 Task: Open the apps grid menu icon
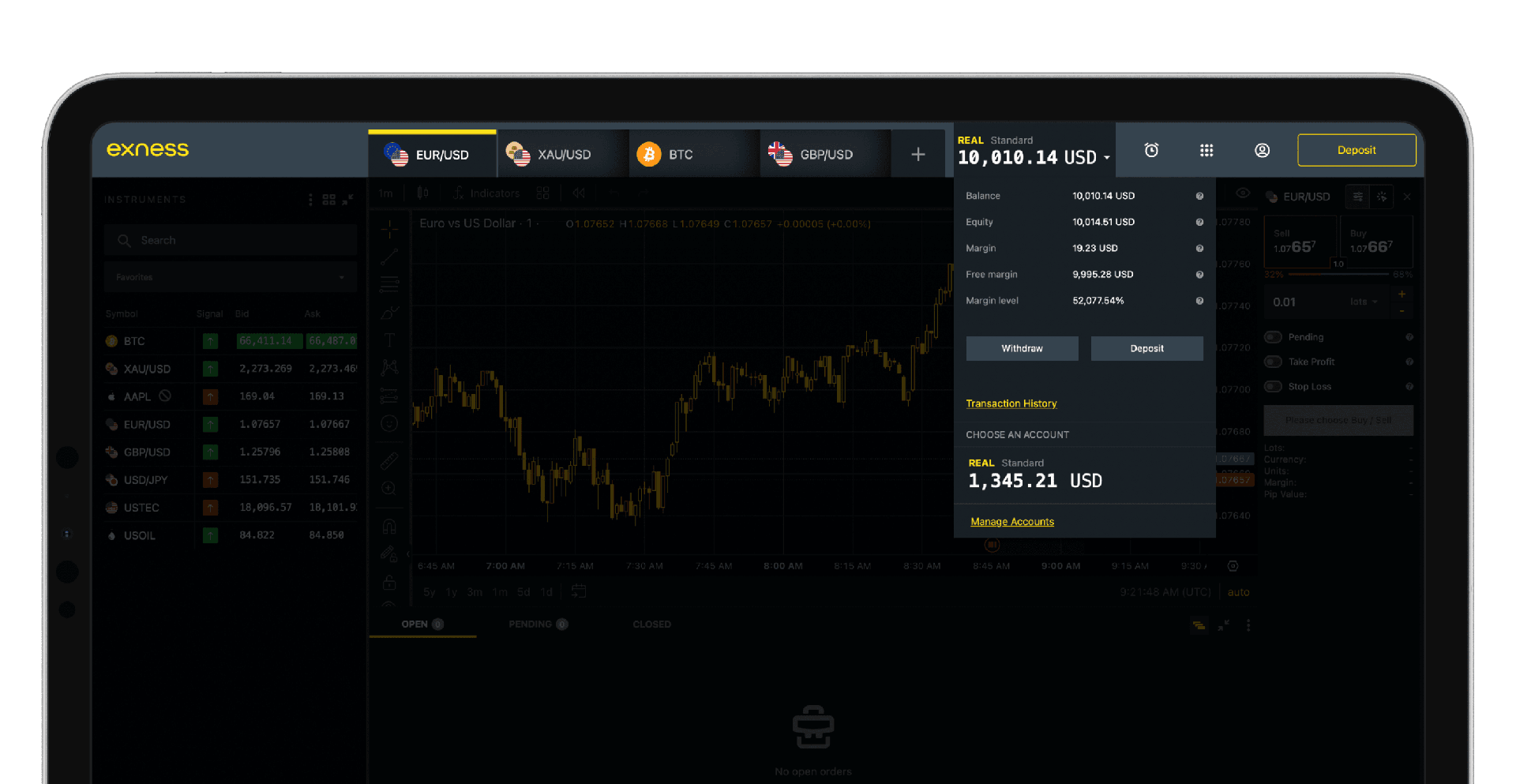1206,150
